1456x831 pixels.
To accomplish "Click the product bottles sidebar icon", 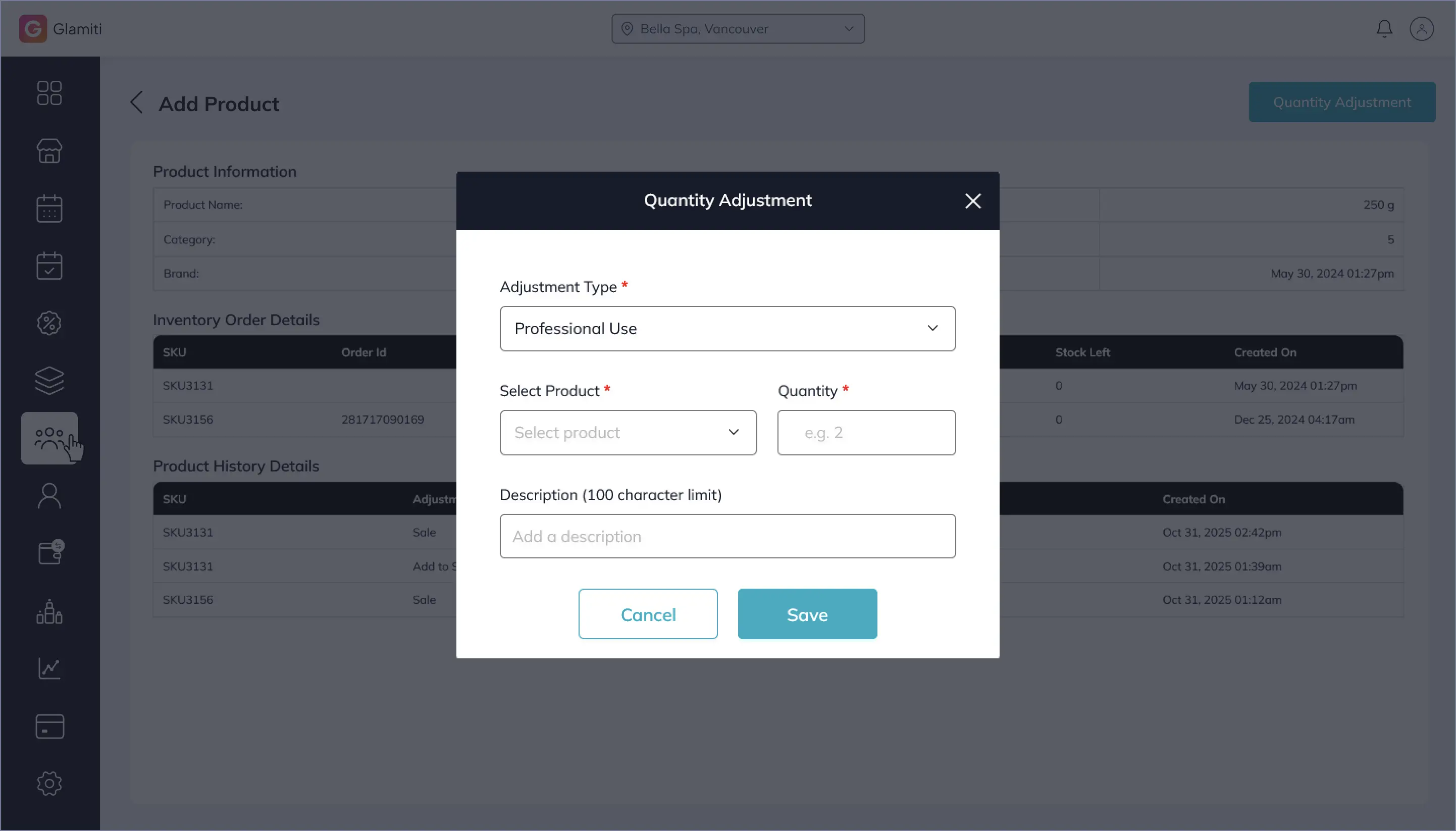I will point(49,611).
